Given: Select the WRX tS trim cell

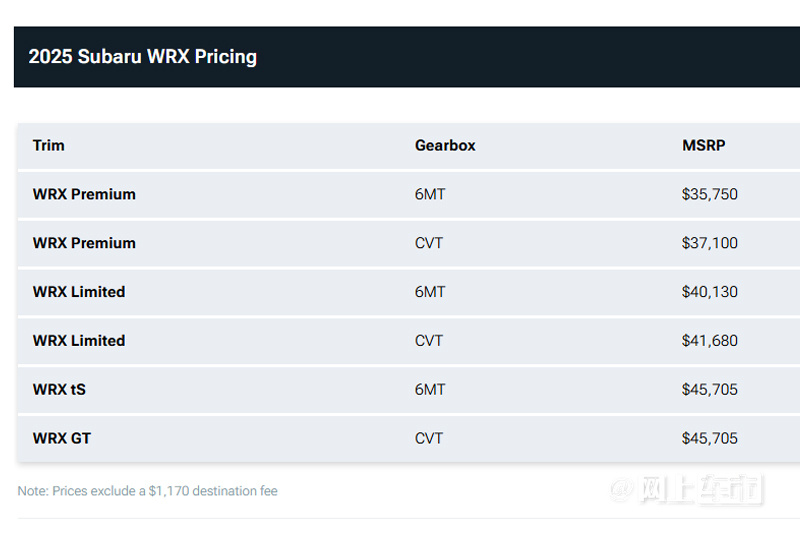Looking at the screenshot, I should click(59, 390).
